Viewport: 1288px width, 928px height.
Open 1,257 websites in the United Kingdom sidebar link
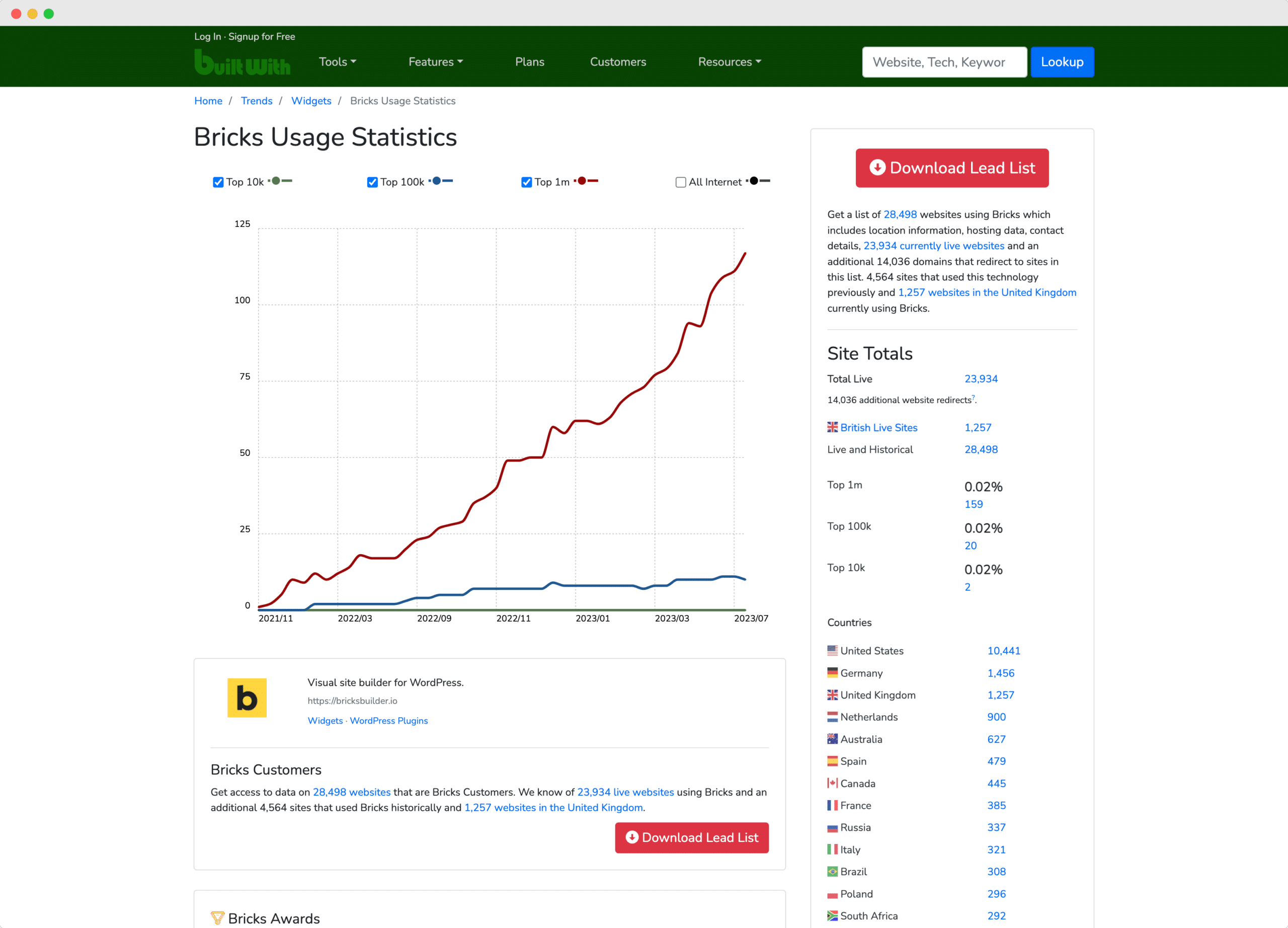click(987, 292)
